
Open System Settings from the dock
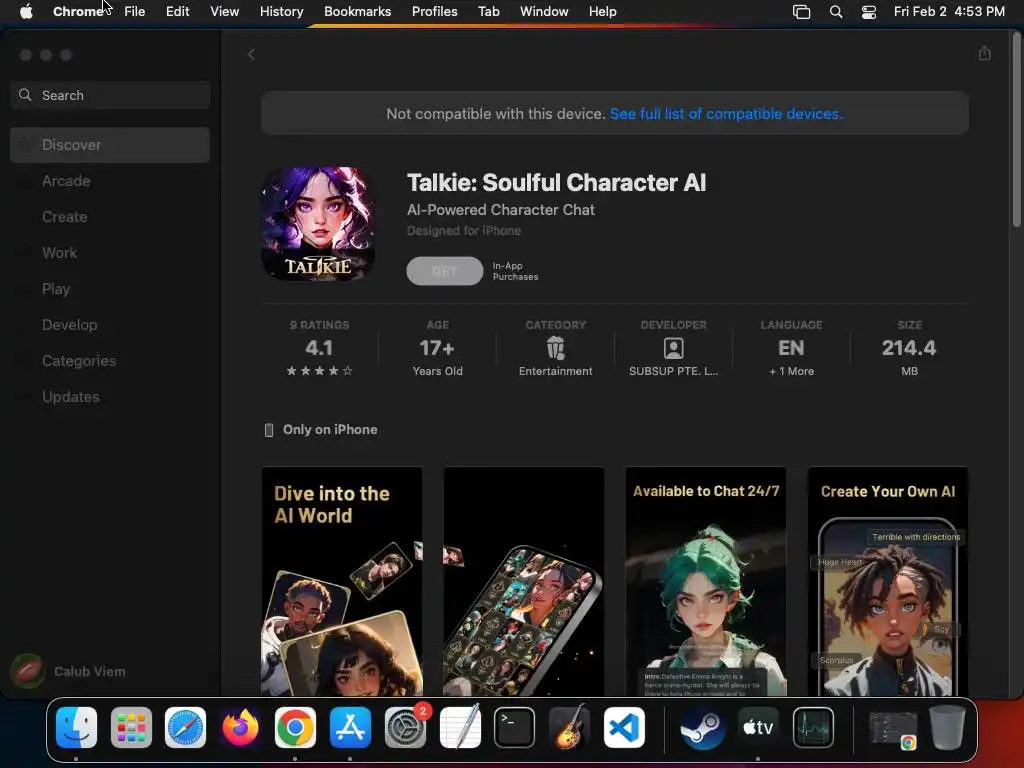(x=405, y=727)
